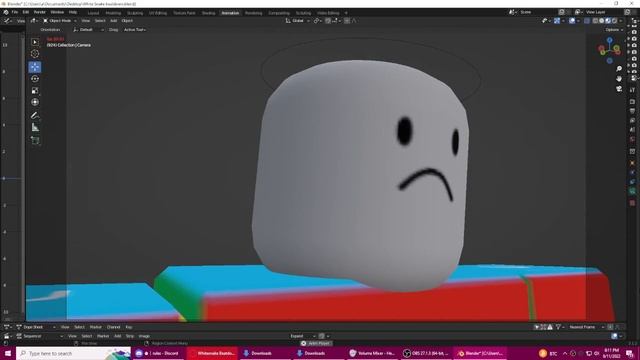Select the Scale tool
This screenshot has width=640, height=360.
pos(35,91)
